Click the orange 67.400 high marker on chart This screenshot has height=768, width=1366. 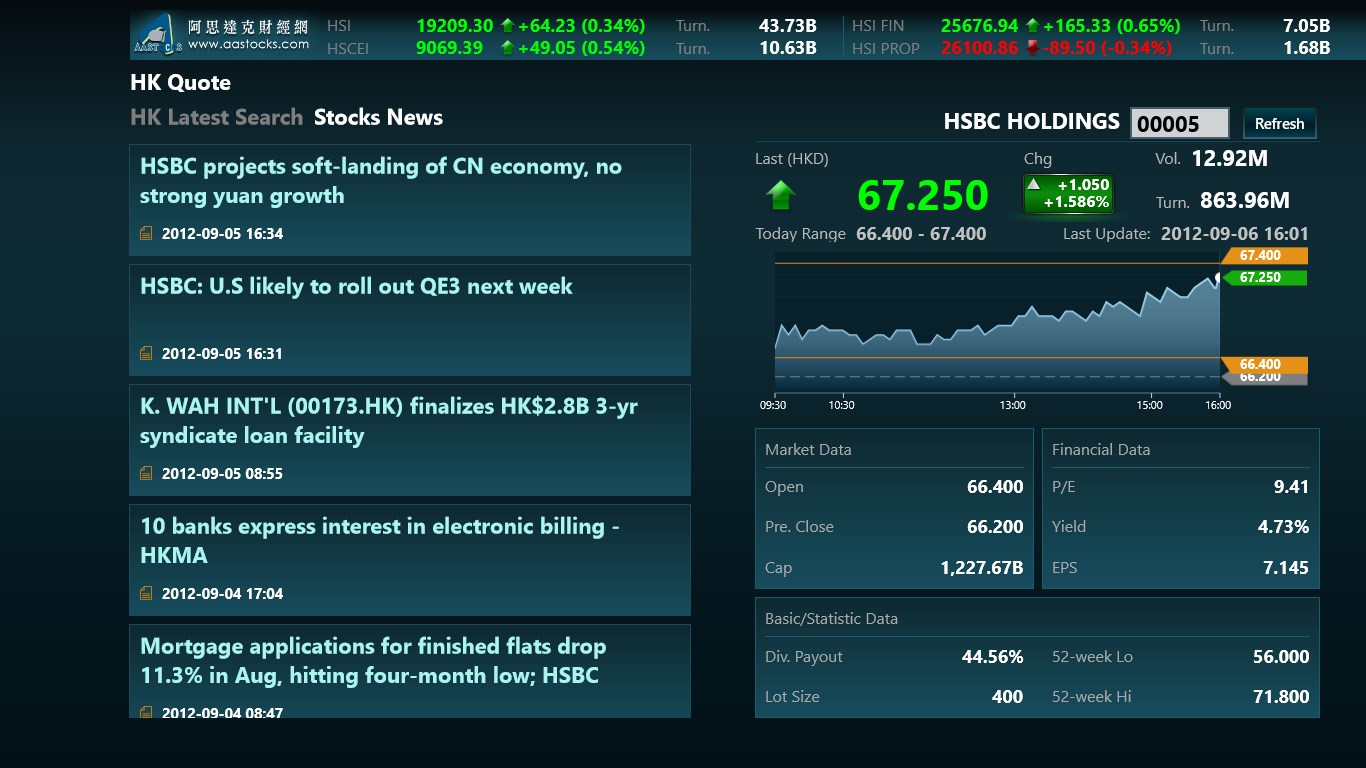(x=1265, y=256)
